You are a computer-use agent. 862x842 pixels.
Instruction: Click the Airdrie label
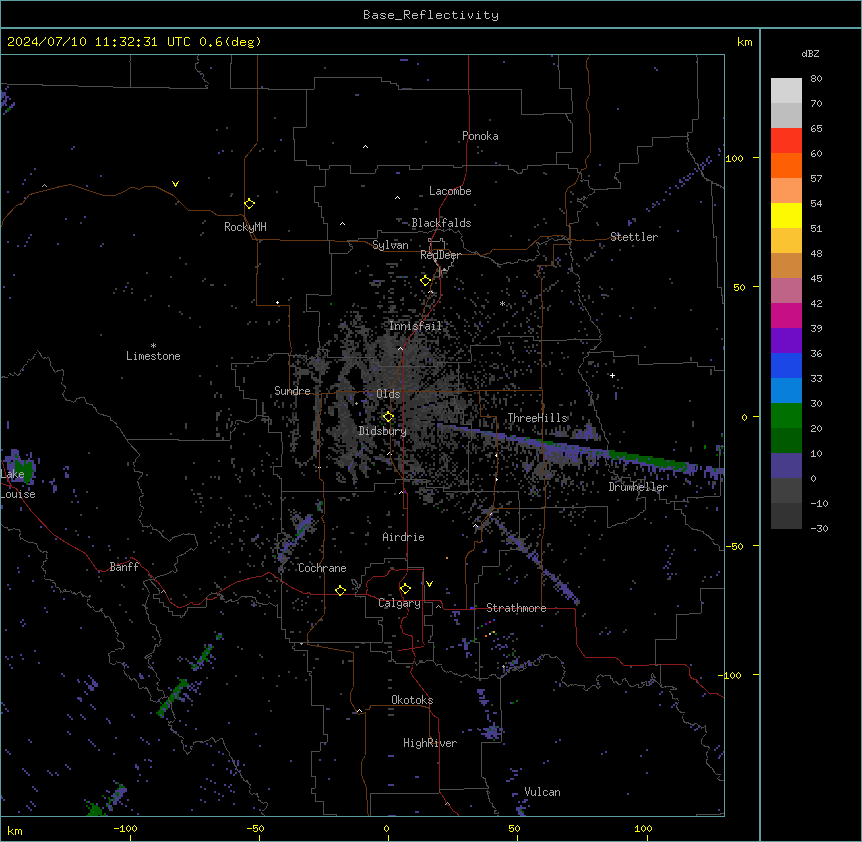point(404,537)
